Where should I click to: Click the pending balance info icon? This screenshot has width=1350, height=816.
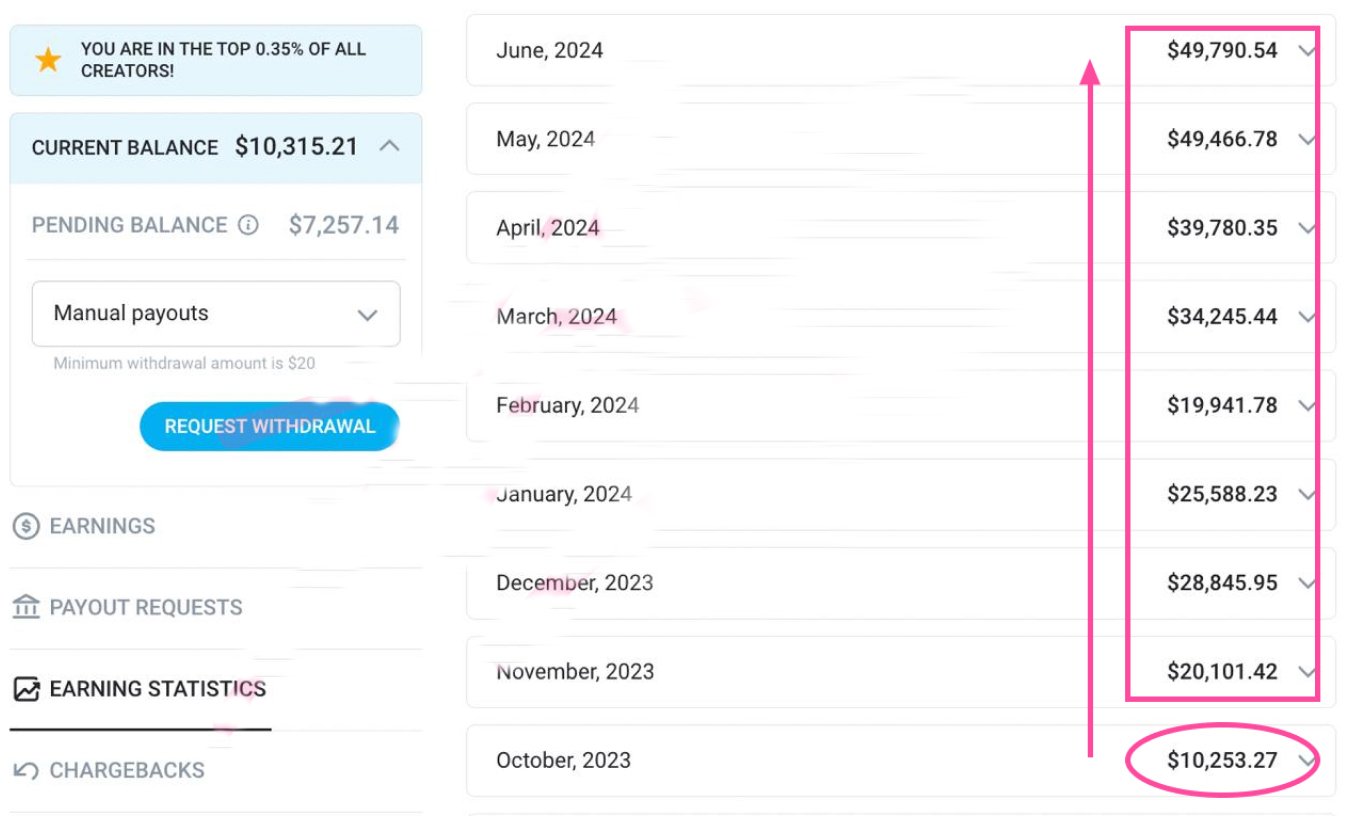pyautogui.click(x=248, y=225)
